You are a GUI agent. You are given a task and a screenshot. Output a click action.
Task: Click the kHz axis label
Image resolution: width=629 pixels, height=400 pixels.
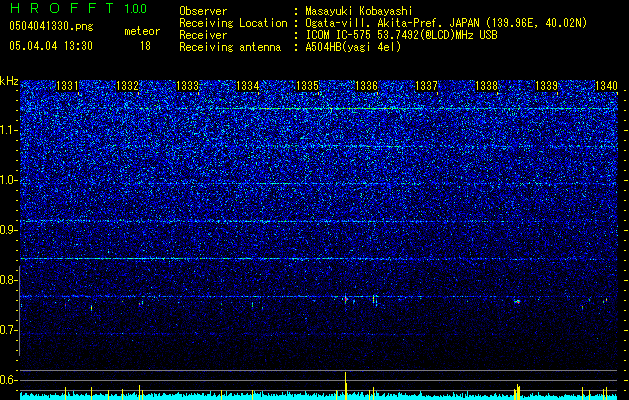[x=9, y=81]
